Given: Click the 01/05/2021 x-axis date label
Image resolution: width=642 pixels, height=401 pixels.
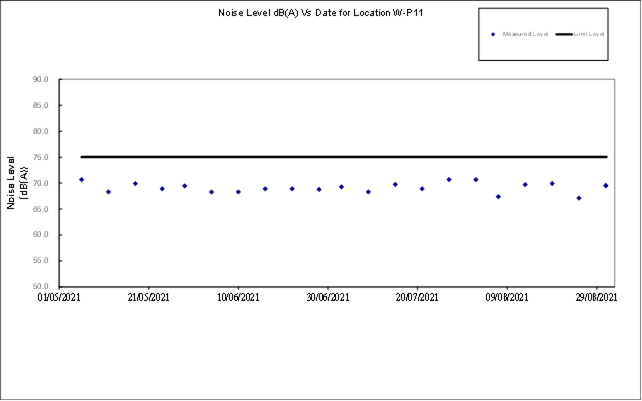Looking at the screenshot, I should click(x=59, y=297).
